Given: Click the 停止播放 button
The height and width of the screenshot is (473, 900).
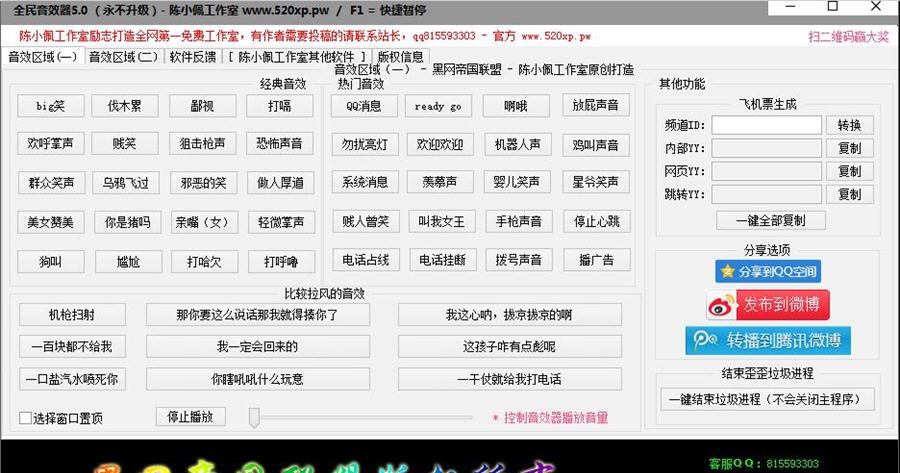Looking at the screenshot, I should pos(191,417).
